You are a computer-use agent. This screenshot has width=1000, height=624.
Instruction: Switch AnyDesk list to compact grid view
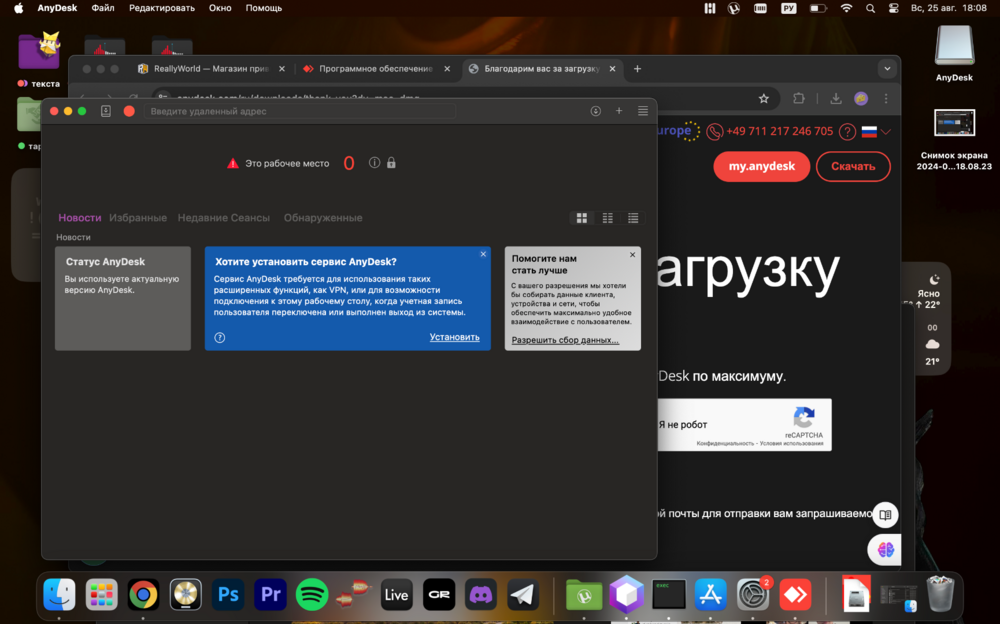(x=607, y=218)
